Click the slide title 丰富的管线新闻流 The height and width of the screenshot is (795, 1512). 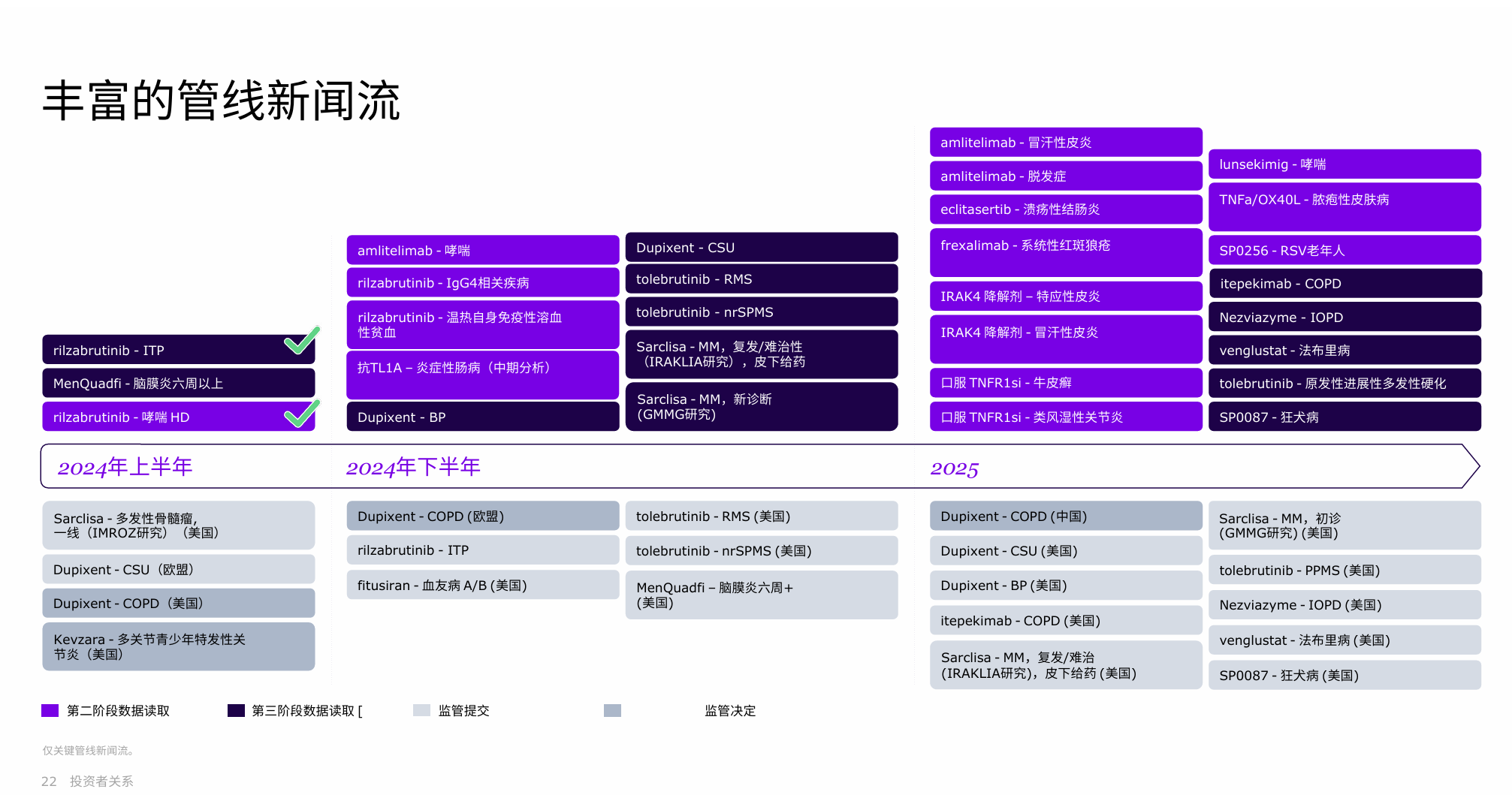point(221,101)
